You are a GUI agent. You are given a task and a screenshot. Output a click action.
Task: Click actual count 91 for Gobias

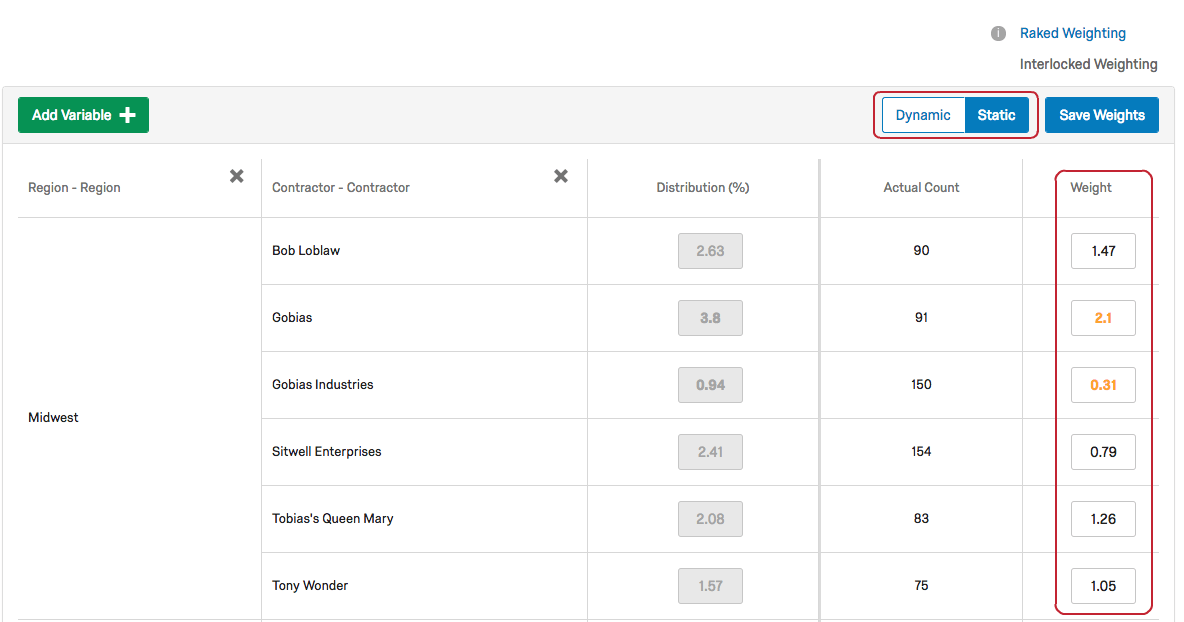pyautogui.click(x=921, y=318)
